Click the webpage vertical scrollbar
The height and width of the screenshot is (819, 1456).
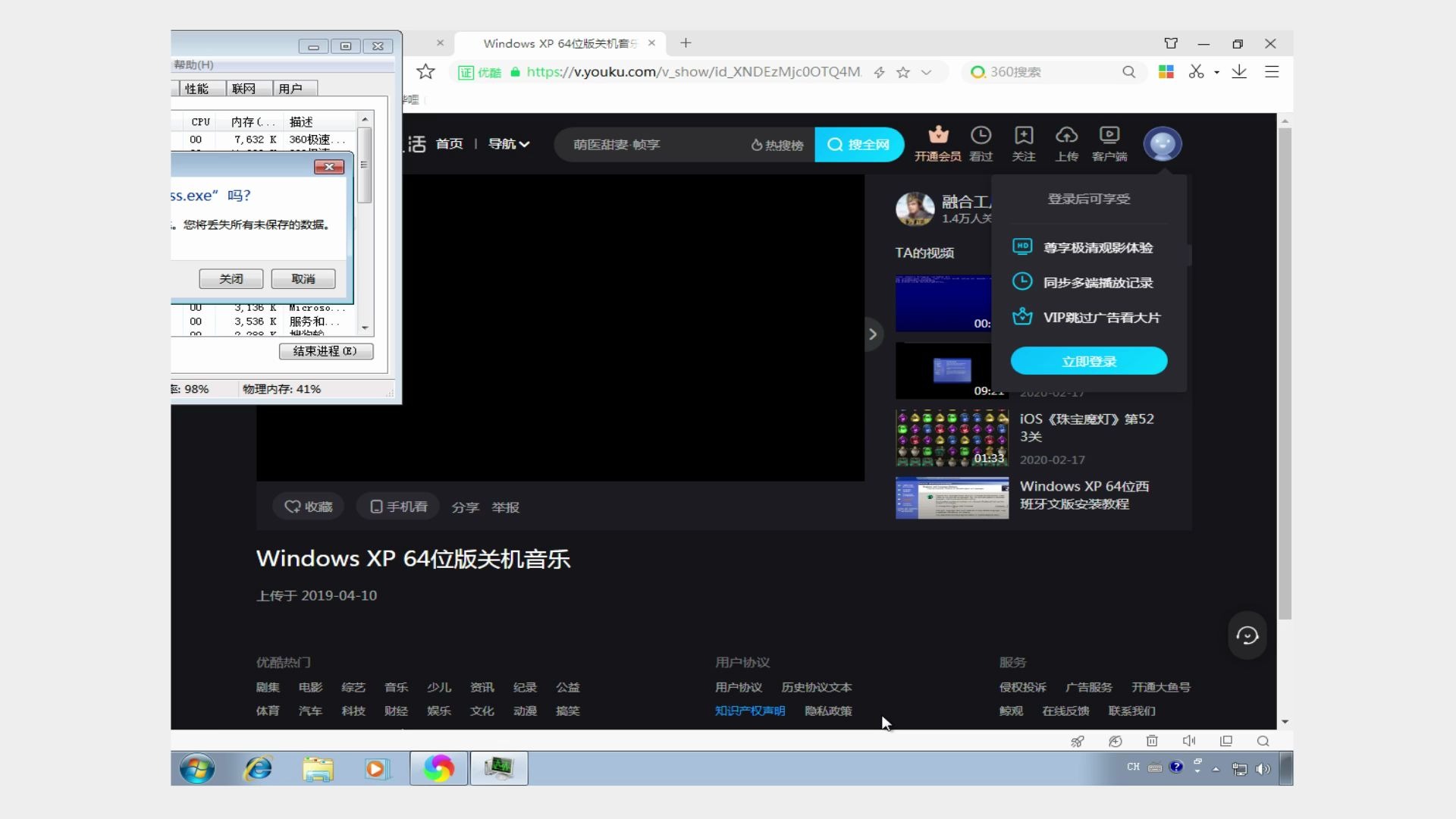[1285, 374]
